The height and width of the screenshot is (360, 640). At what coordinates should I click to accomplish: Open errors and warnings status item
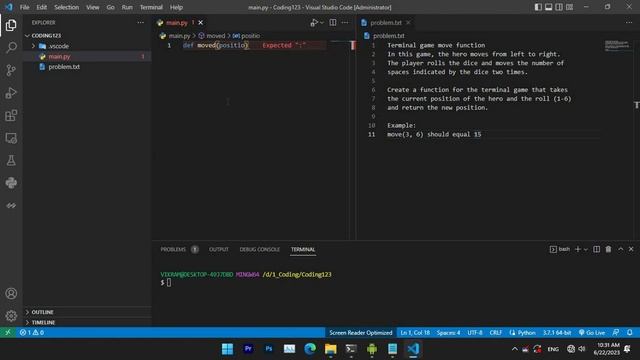click(32, 333)
